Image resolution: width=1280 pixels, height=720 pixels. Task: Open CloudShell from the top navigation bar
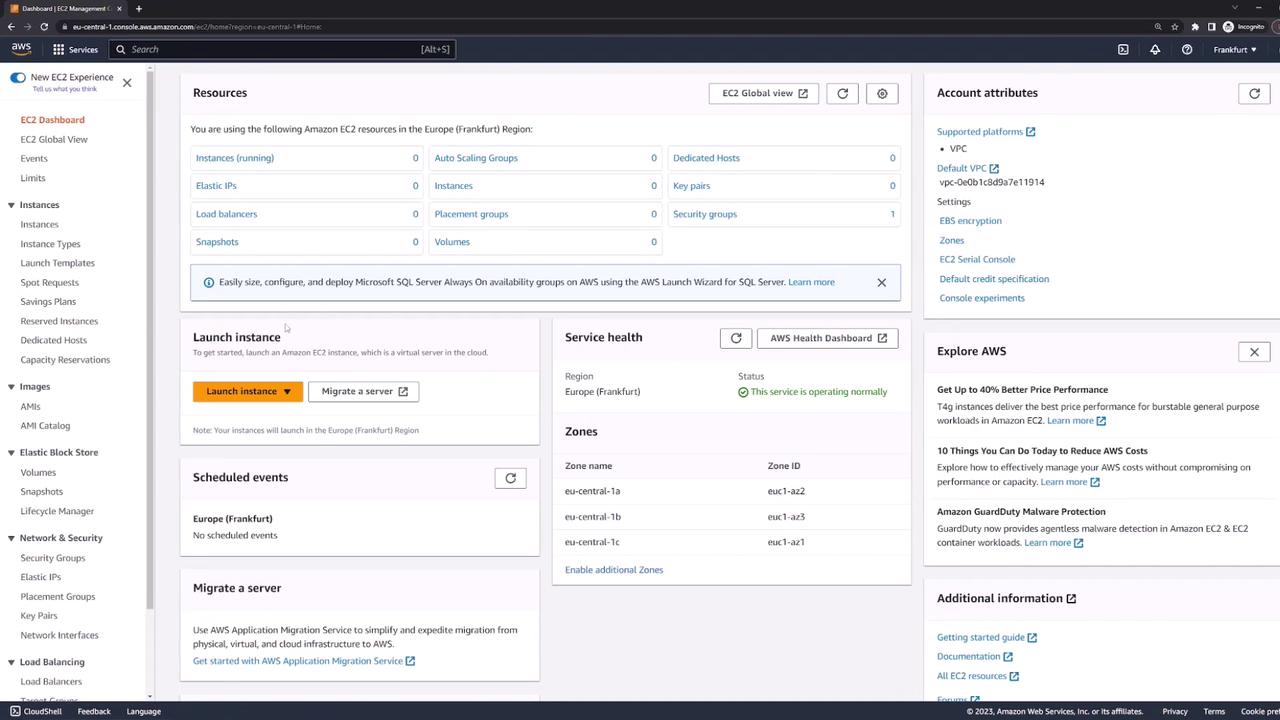click(1123, 49)
